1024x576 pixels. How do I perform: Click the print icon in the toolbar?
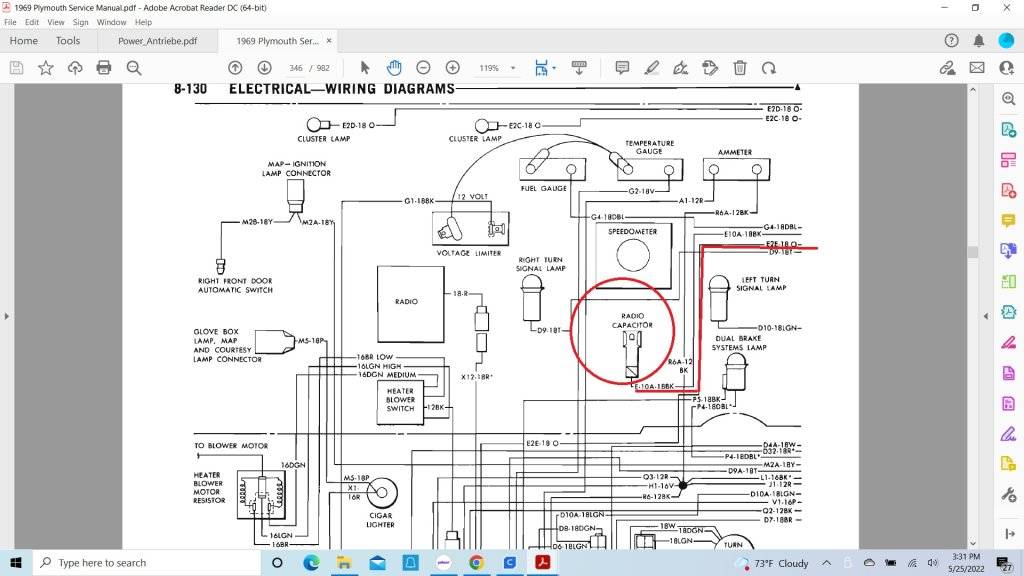point(104,68)
